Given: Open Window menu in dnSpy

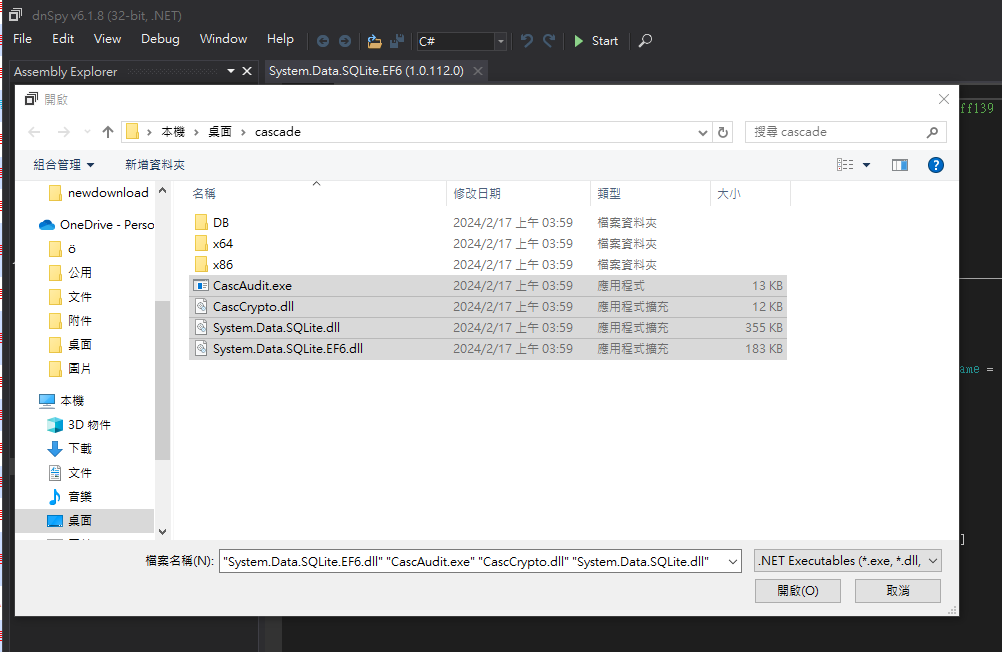Looking at the screenshot, I should point(223,39).
